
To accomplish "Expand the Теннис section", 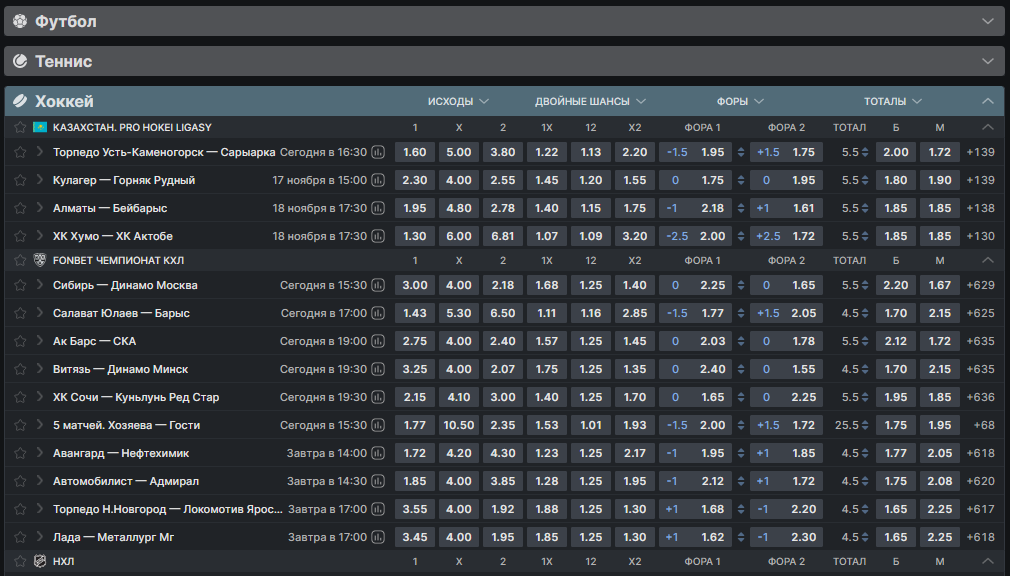I will (987, 61).
